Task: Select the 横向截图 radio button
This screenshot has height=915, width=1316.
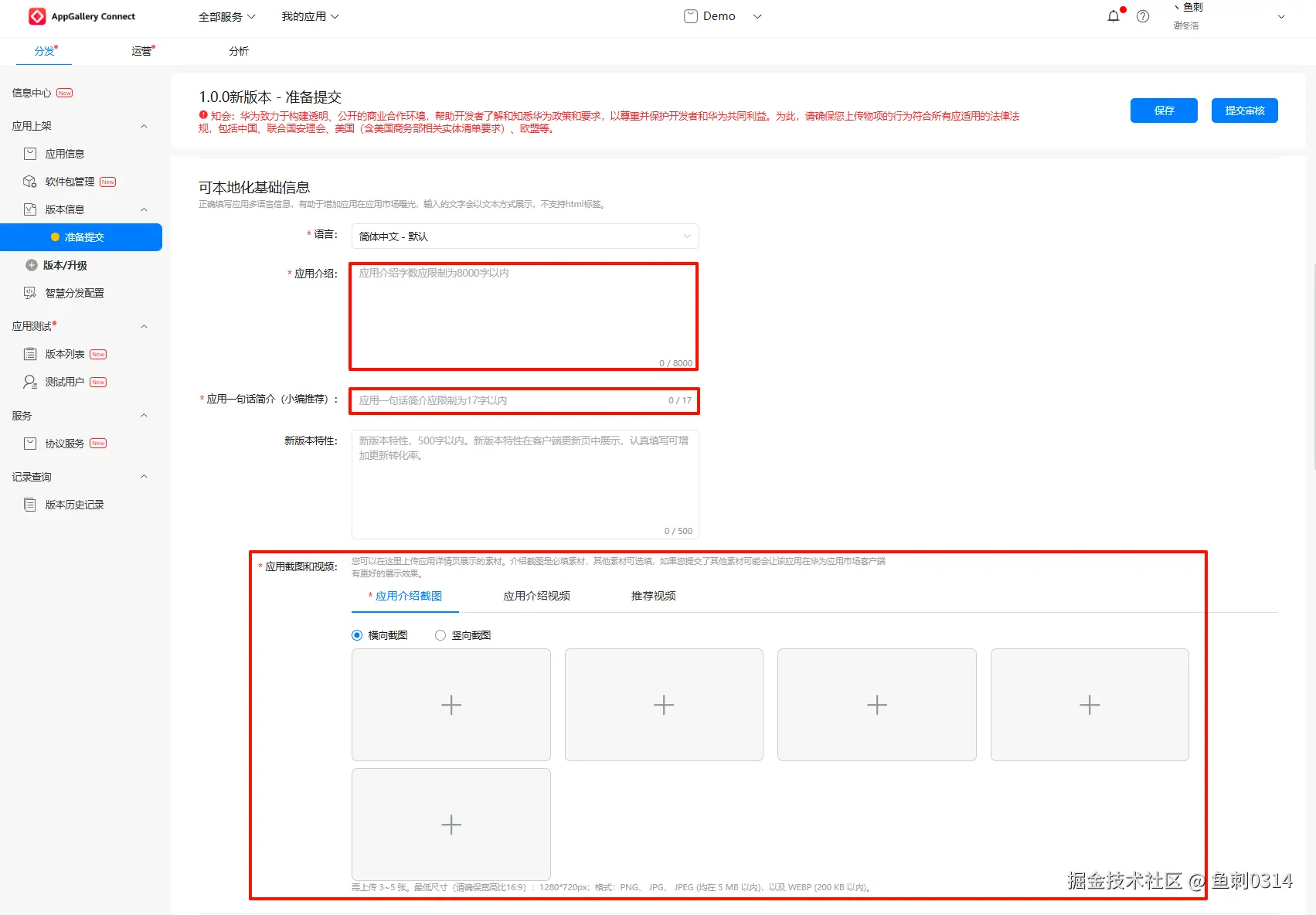Action: tap(357, 635)
